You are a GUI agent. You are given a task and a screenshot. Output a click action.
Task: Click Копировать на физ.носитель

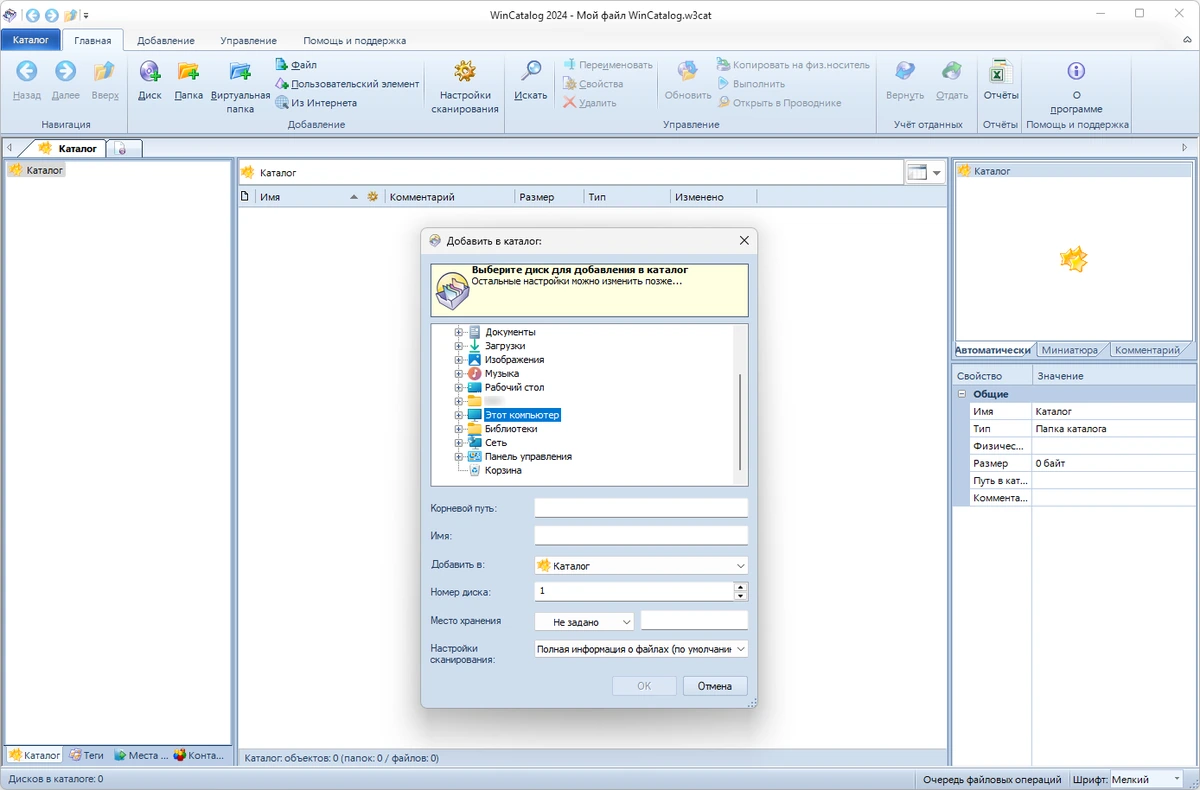[x=793, y=65]
